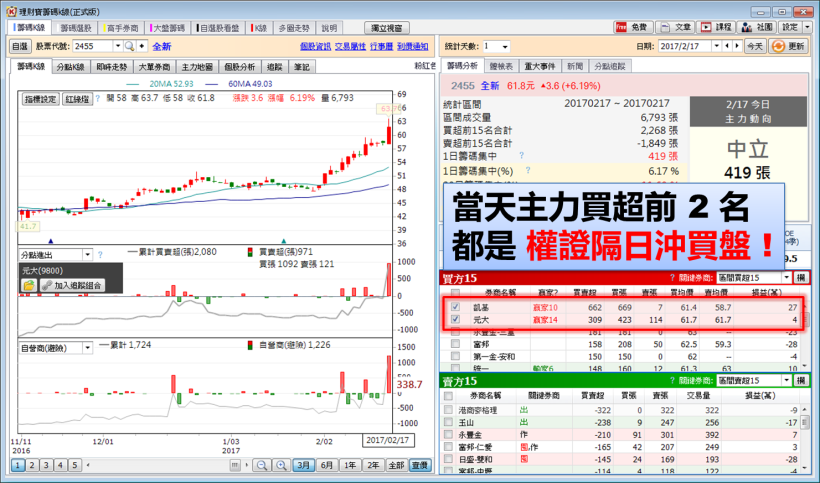Click the magnifier icon beside stock code
The width and height of the screenshot is (820, 483).
[129, 47]
